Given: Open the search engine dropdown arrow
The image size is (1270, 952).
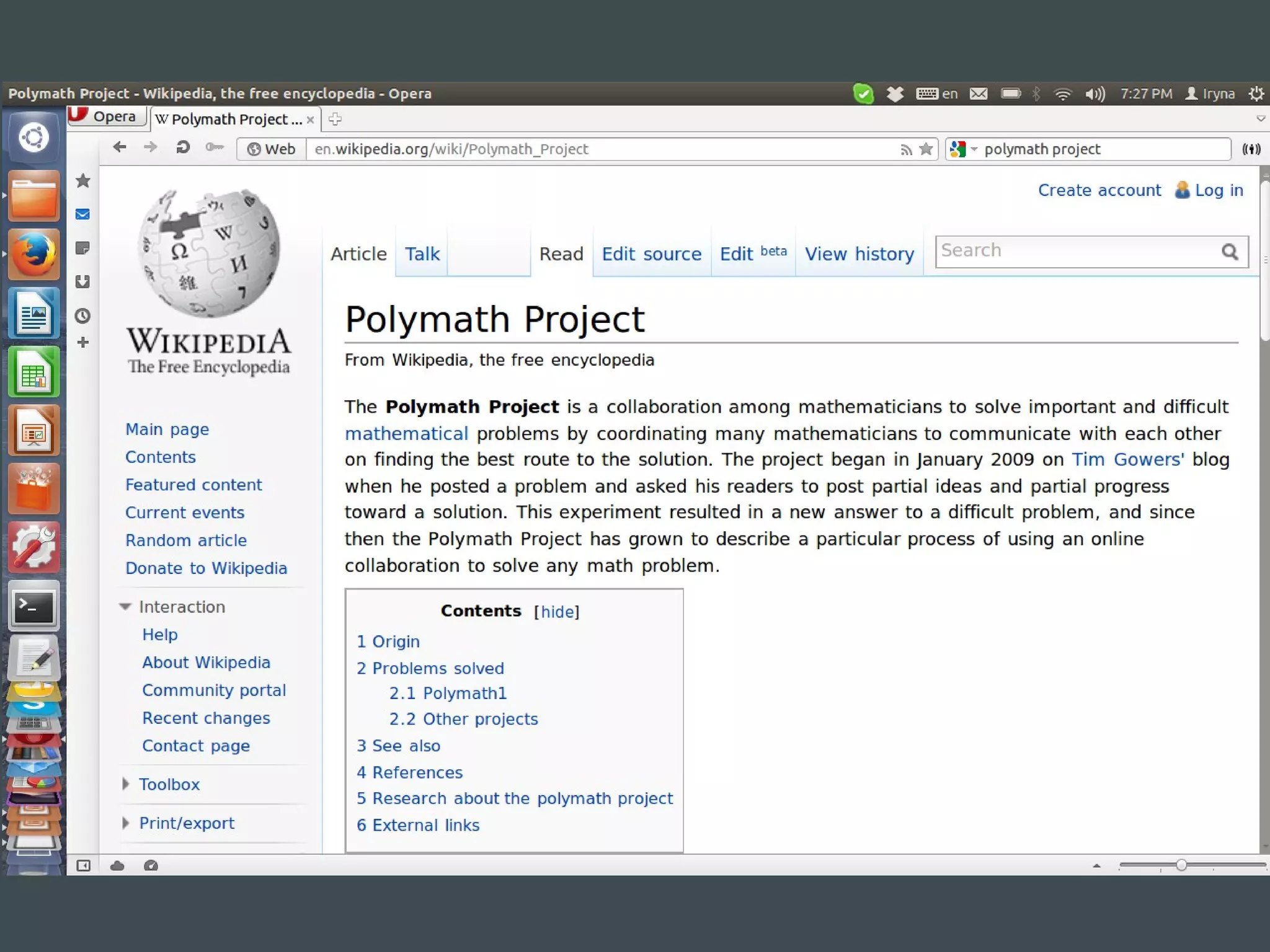Looking at the screenshot, I should [x=974, y=149].
